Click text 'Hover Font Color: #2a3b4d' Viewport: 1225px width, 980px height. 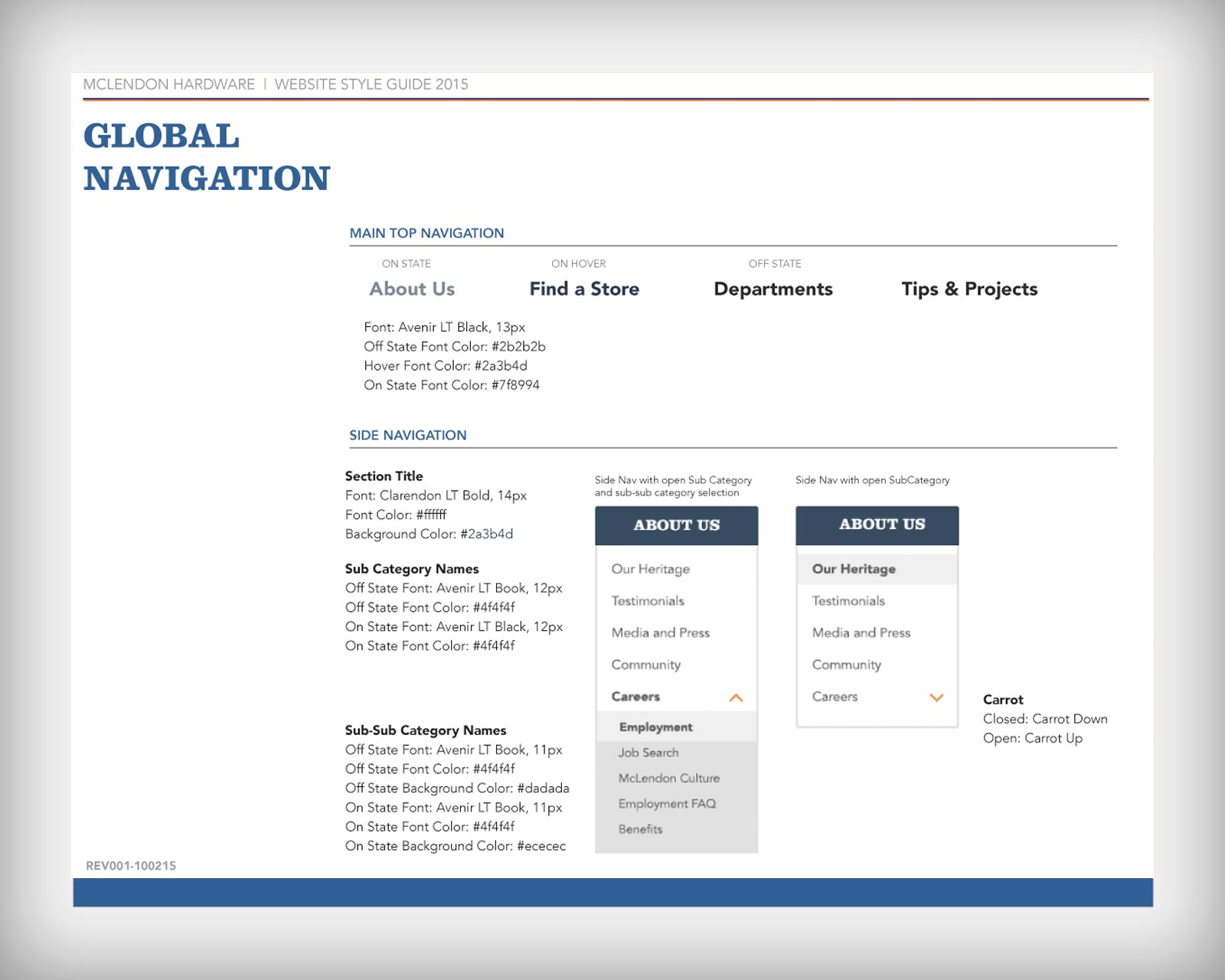click(x=446, y=366)
